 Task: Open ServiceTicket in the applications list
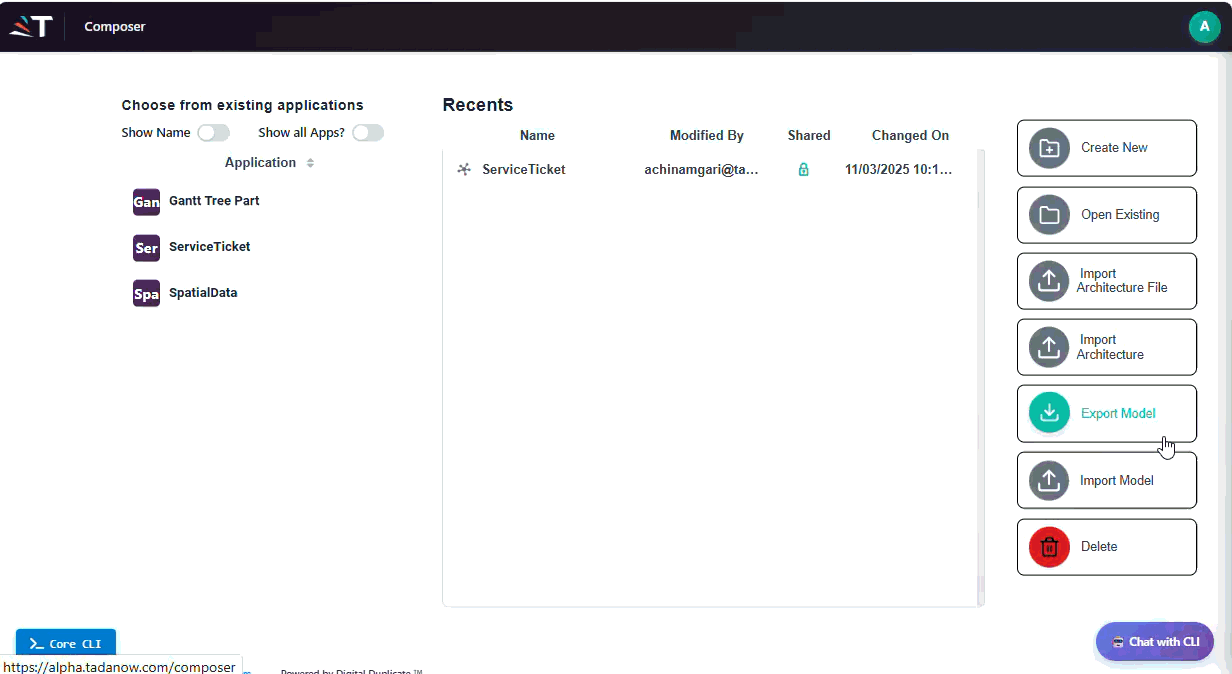pyautogui.click(x=210, y=246)
